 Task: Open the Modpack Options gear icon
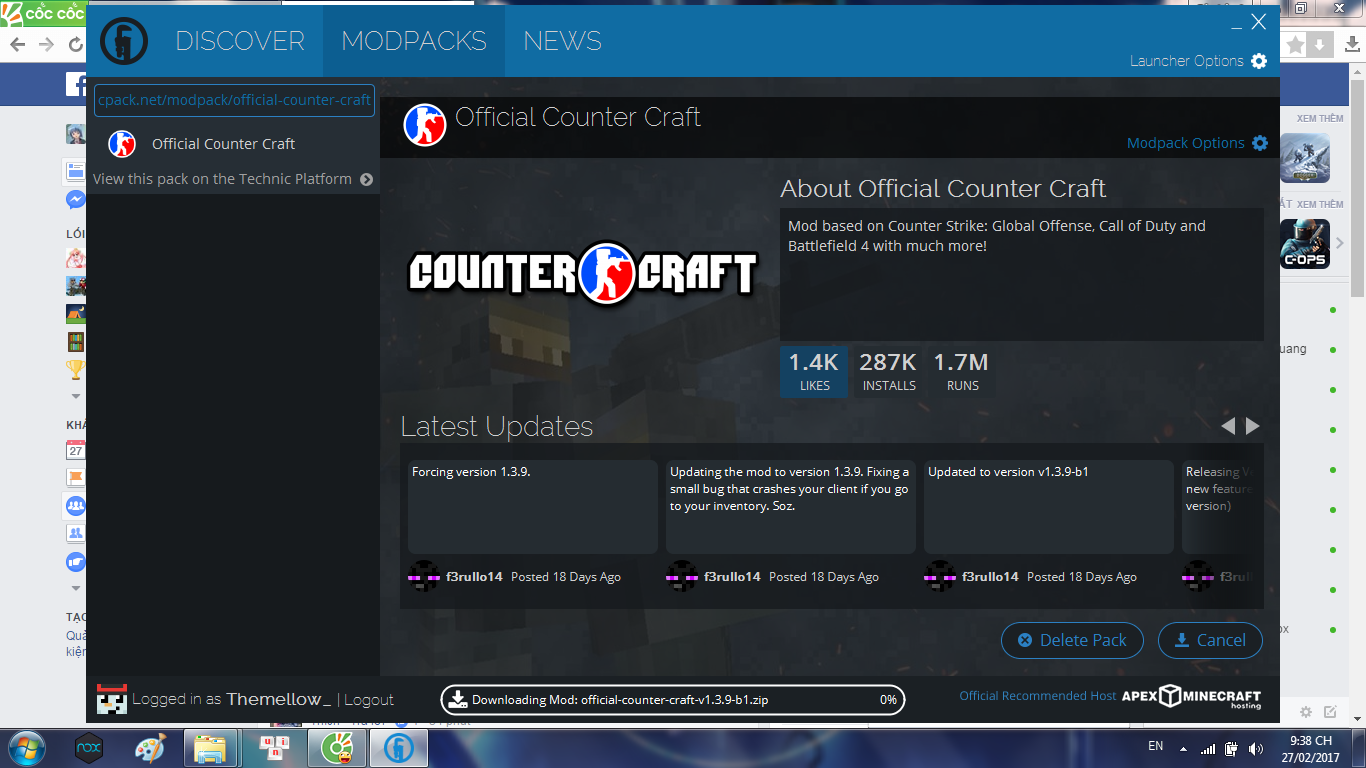click(1260, 143)
